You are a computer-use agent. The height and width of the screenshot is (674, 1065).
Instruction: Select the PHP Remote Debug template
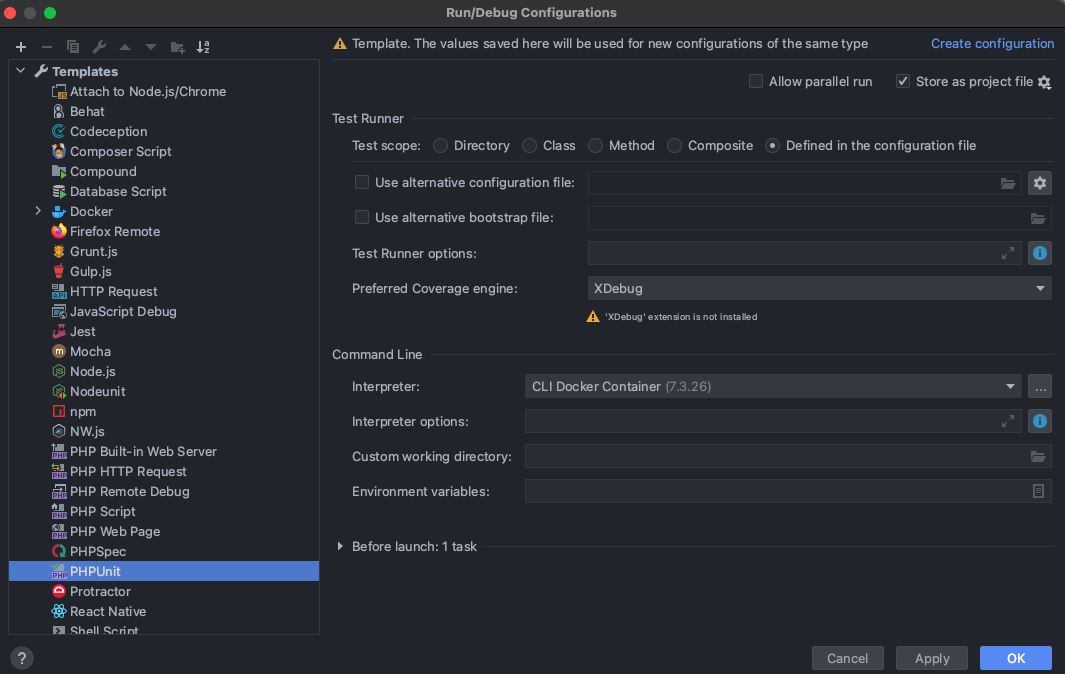click(x=129, y=491)
